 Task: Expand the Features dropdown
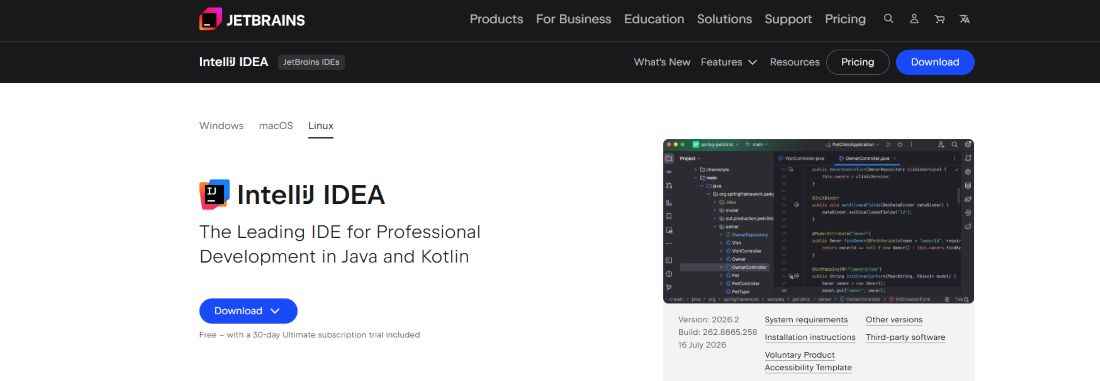pyautogui.click(x=729, y=62)
